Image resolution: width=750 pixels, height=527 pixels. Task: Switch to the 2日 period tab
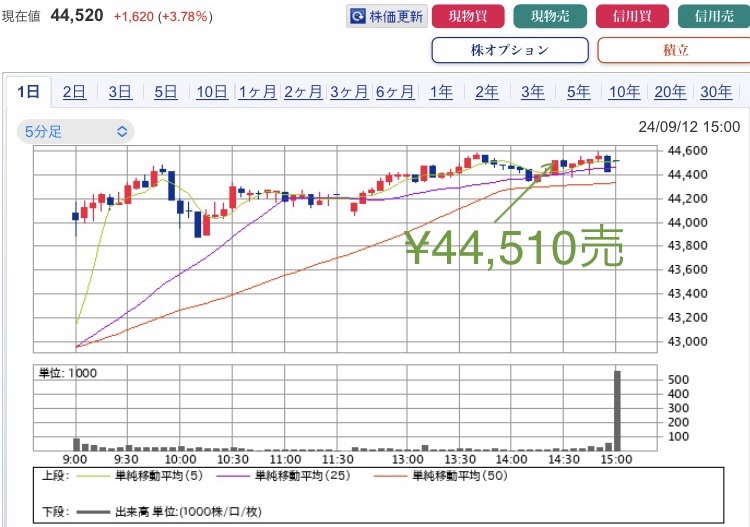click(74, 91)
